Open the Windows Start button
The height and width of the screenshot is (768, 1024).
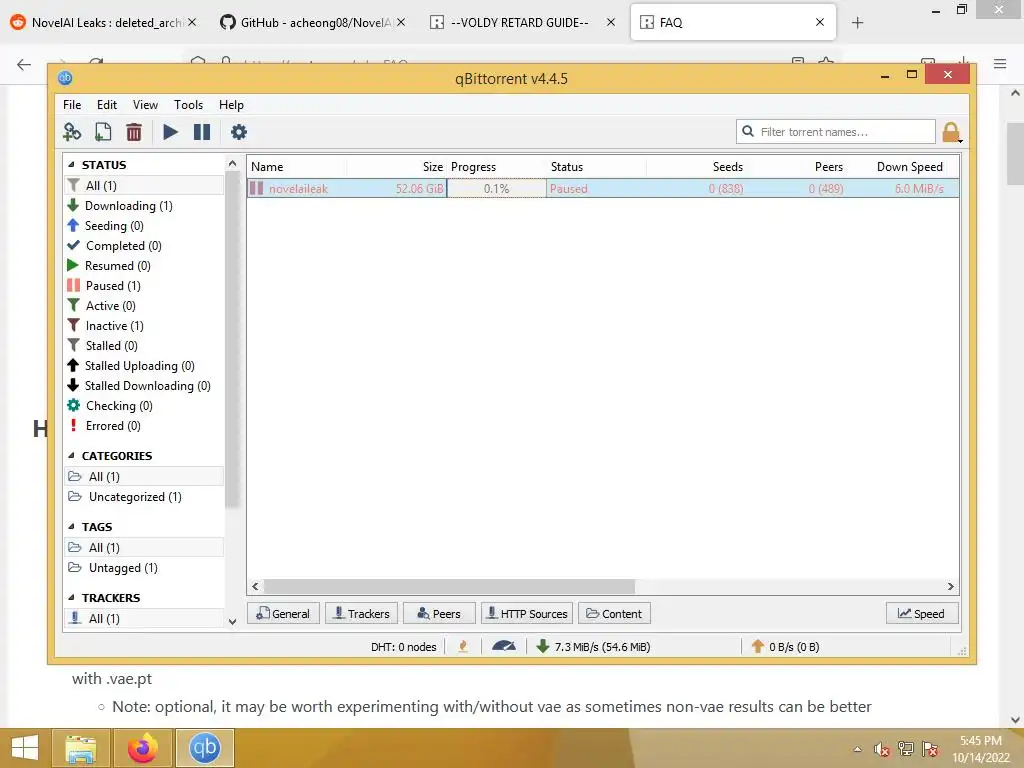(25, 748)
